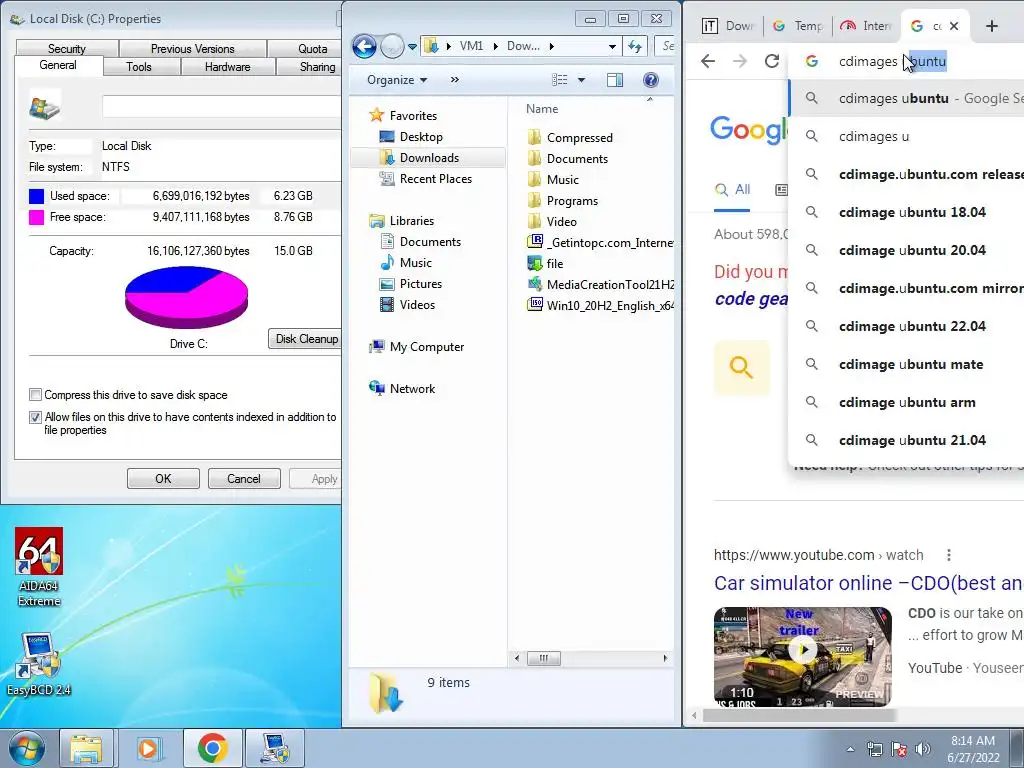Launch Windows Media Player from the taskbar
This screenshot has width=1024, height=768.
tap(149, 748)
